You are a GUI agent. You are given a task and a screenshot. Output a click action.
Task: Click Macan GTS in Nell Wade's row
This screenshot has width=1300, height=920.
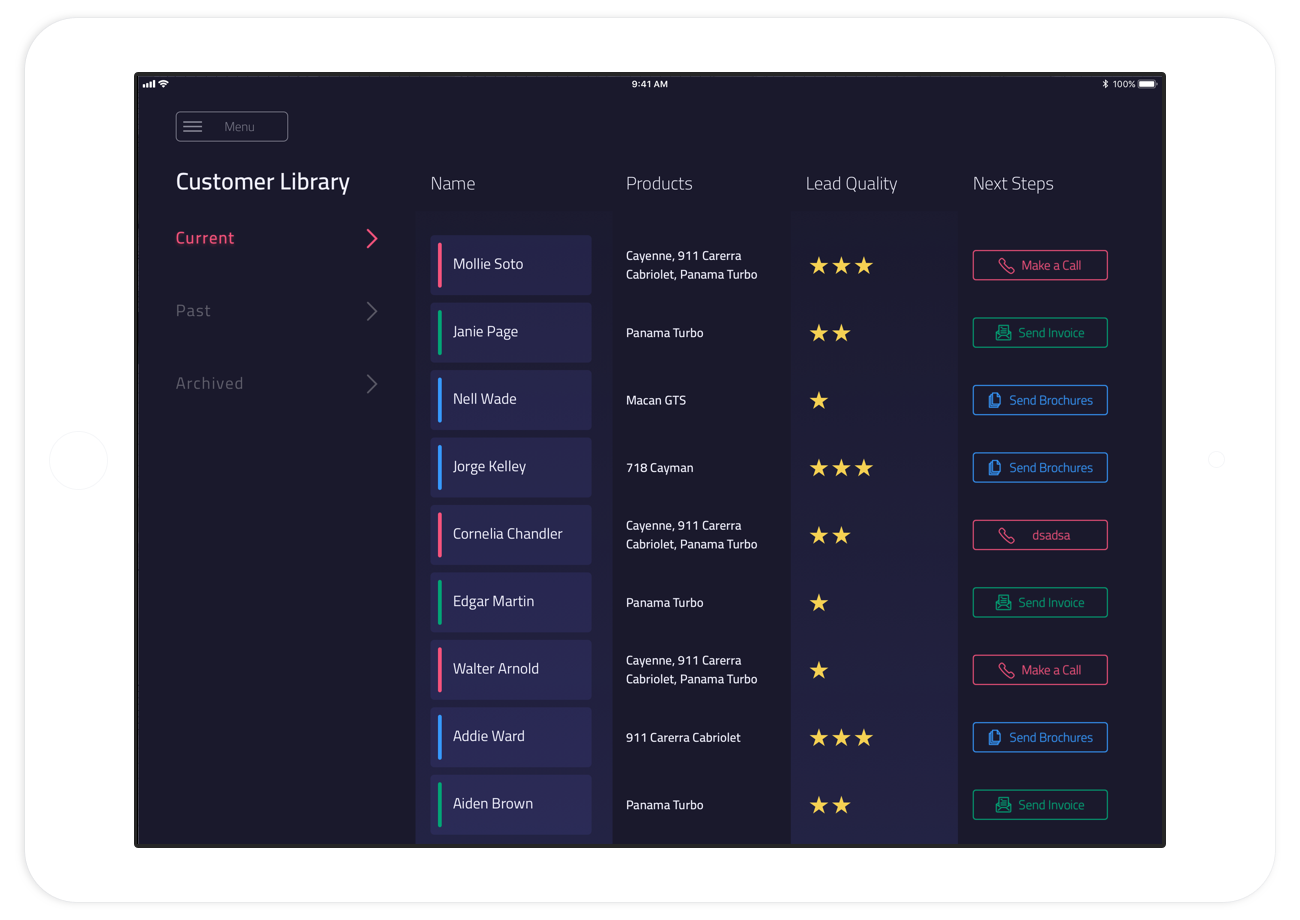tap(656, 400)
